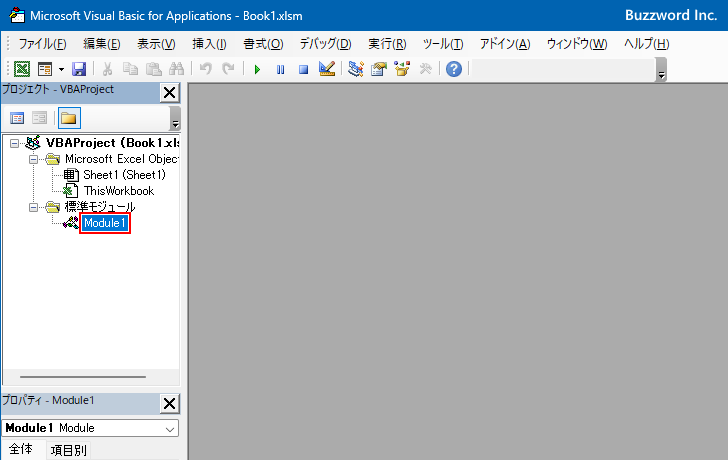Switch to Microsoft Excel view icon

tap(22, 69)
